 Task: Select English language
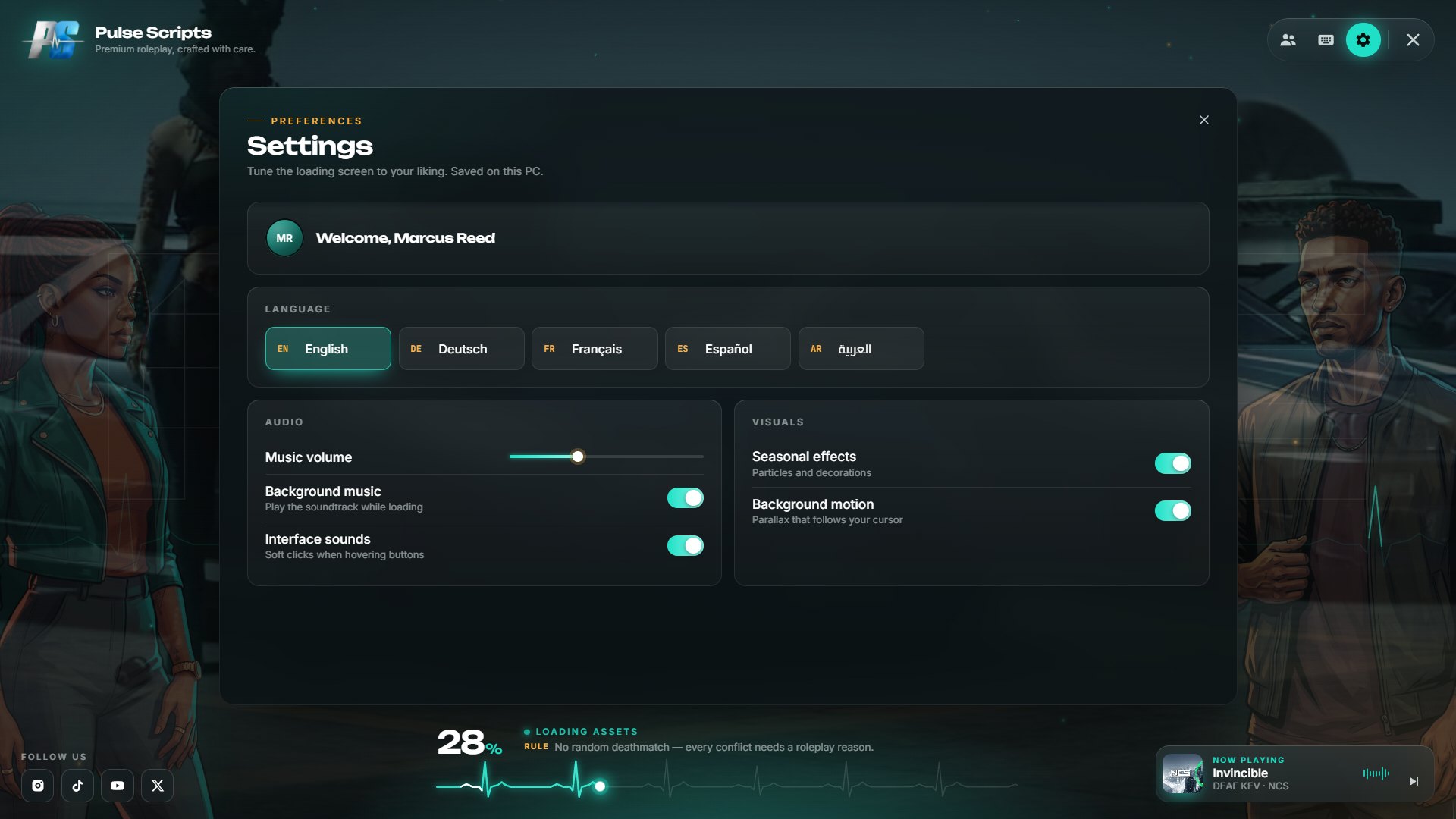[x=328, y=349]
